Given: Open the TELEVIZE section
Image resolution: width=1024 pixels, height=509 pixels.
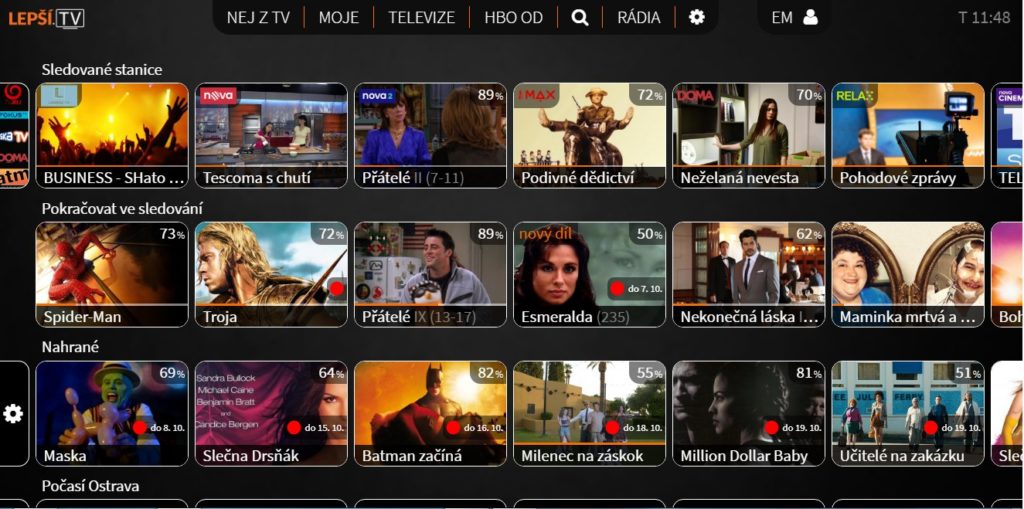Looking at the screenshot, I should click(x=421, y=17).
